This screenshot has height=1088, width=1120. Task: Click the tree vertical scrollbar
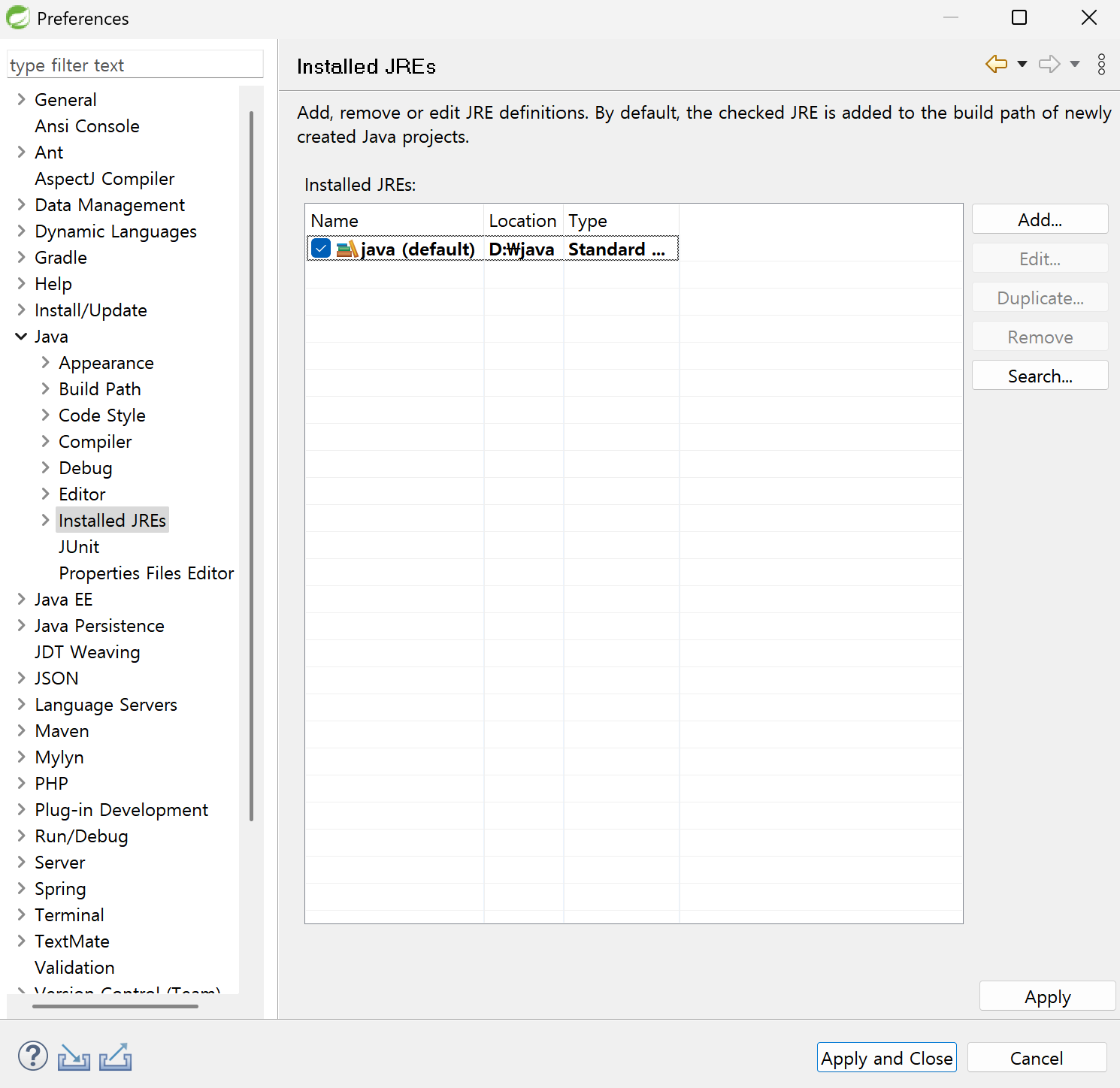(x=251, y=466)
